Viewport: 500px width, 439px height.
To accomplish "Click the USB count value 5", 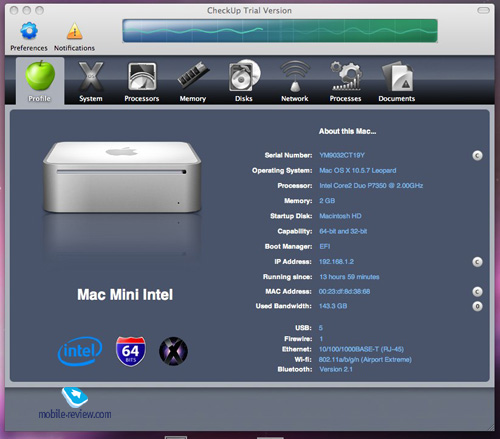I will coord(321,328).
